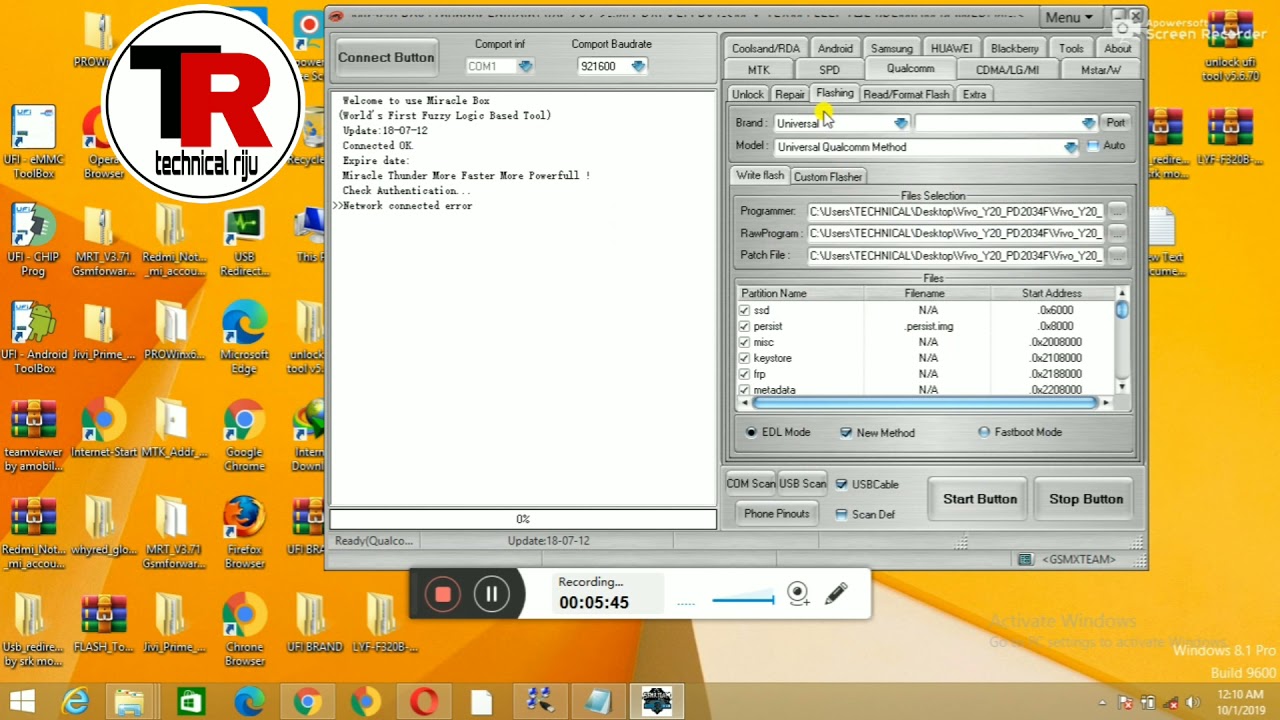Select the FLASH_To archive on desktop
This screenshot has width=1280, height=720.
104,623
